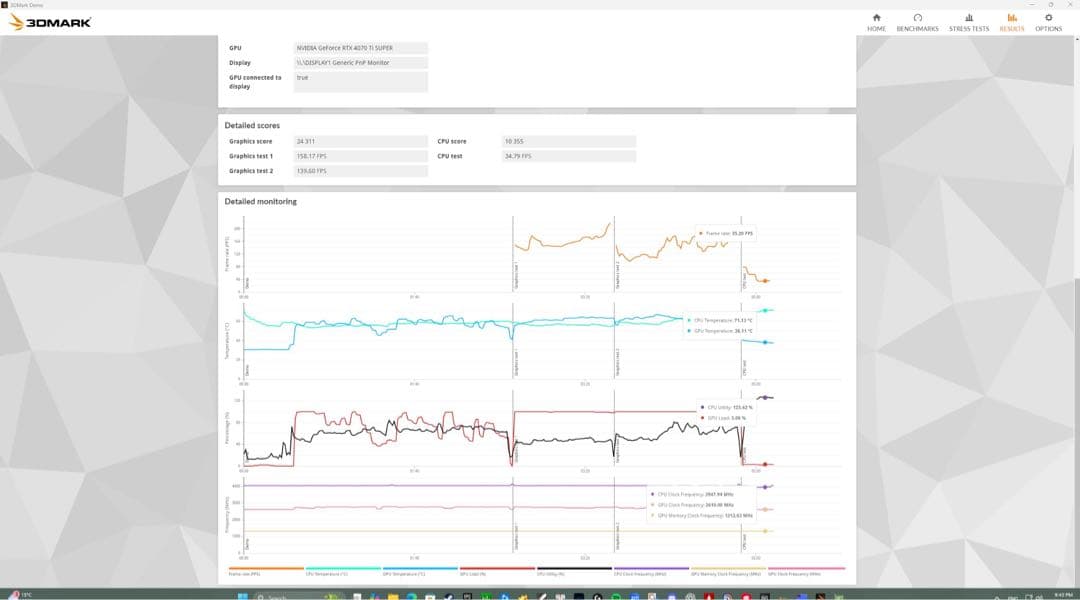The width and height of the screenshot is (1080, 600).
Task: Open the Options gear
Action: coord(1048,22)
